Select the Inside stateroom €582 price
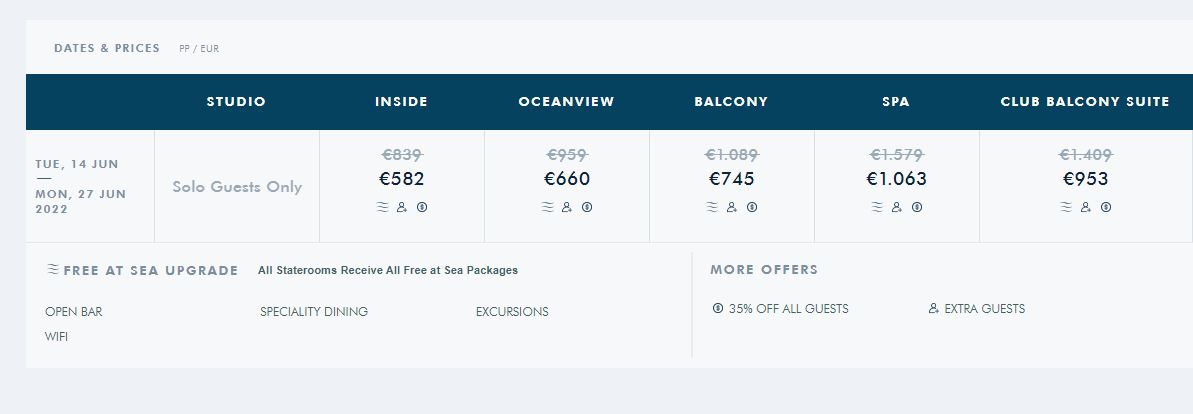 402,179
